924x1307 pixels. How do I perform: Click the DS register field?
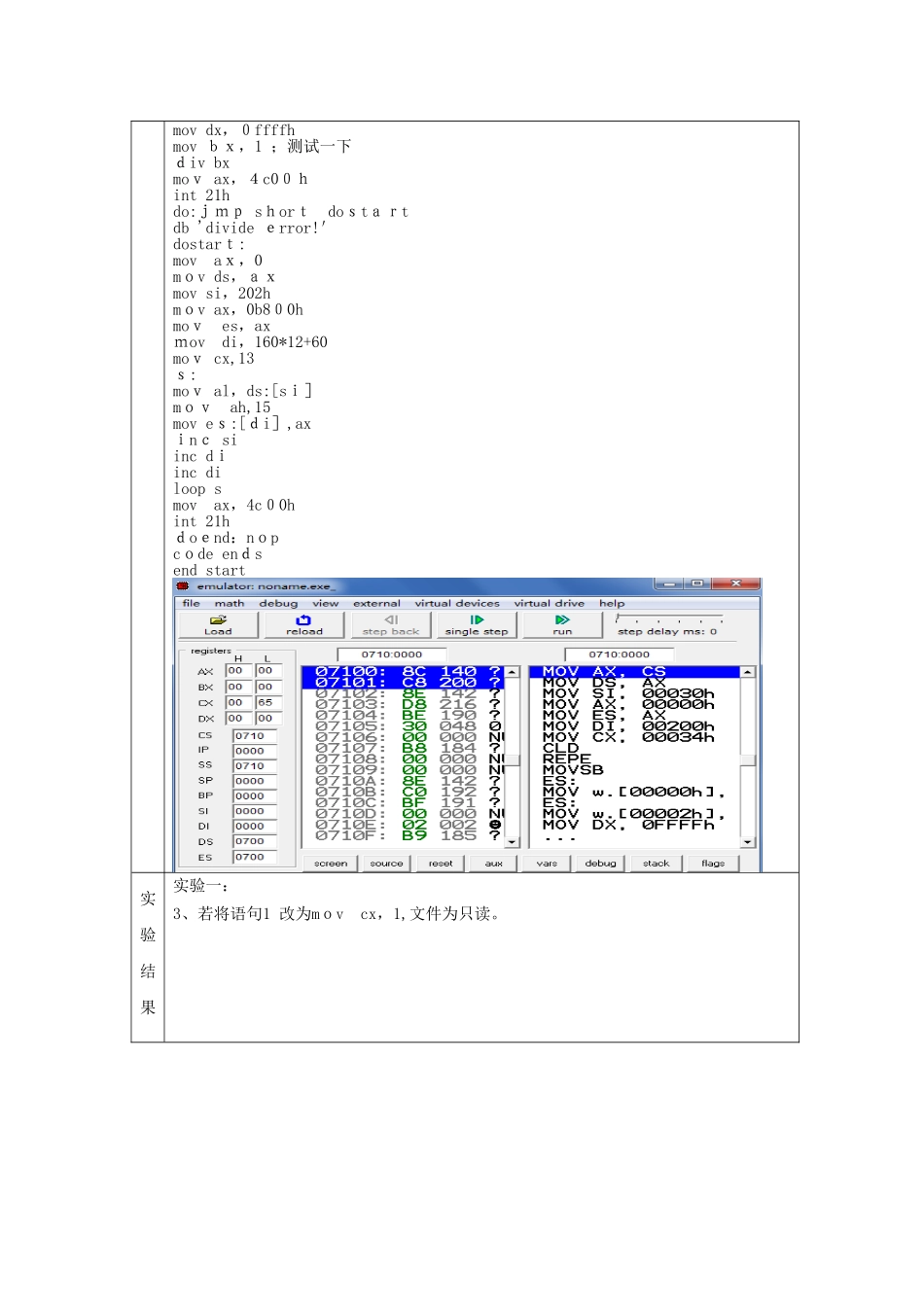pyautogui.click(x=255, y=842)
